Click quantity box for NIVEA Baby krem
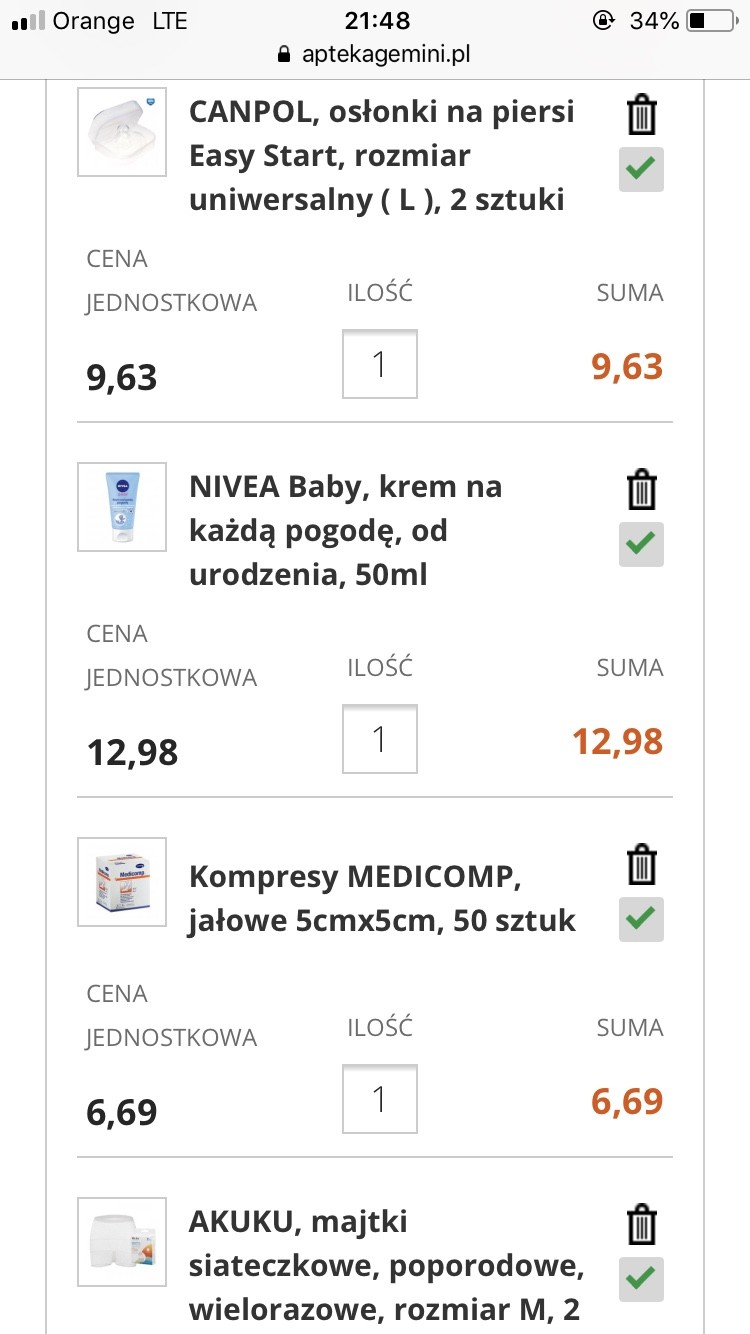 click(x=380, y=739)
